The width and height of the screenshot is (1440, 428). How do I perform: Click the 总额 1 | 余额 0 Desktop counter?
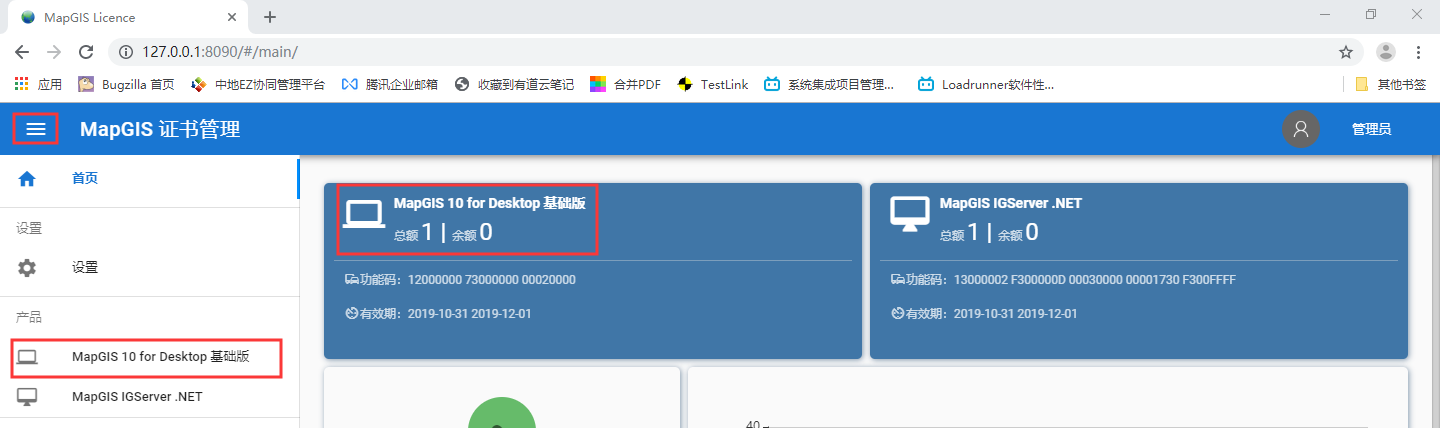pos(444,233)
